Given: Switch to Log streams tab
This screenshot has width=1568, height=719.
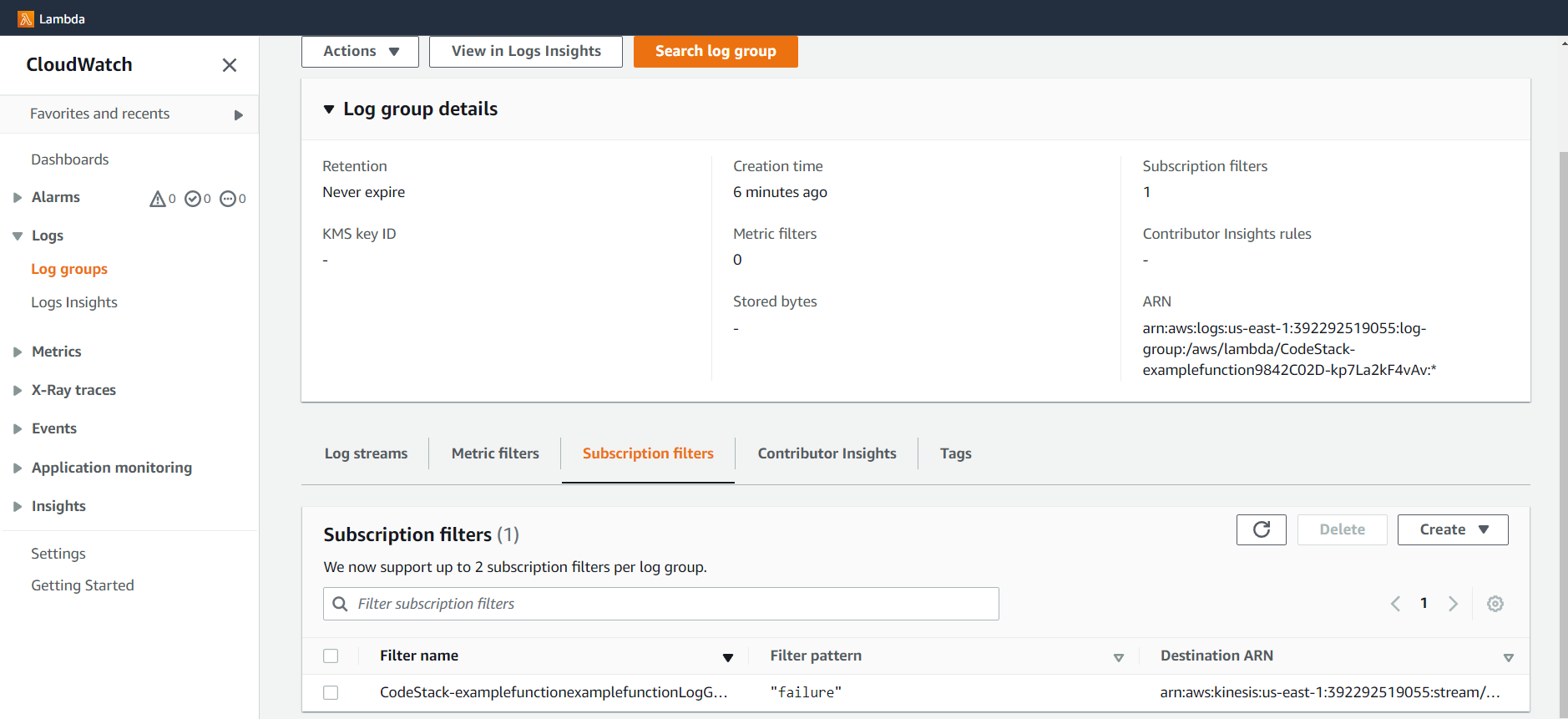Looking at the screenshot, I should [366, 453].
